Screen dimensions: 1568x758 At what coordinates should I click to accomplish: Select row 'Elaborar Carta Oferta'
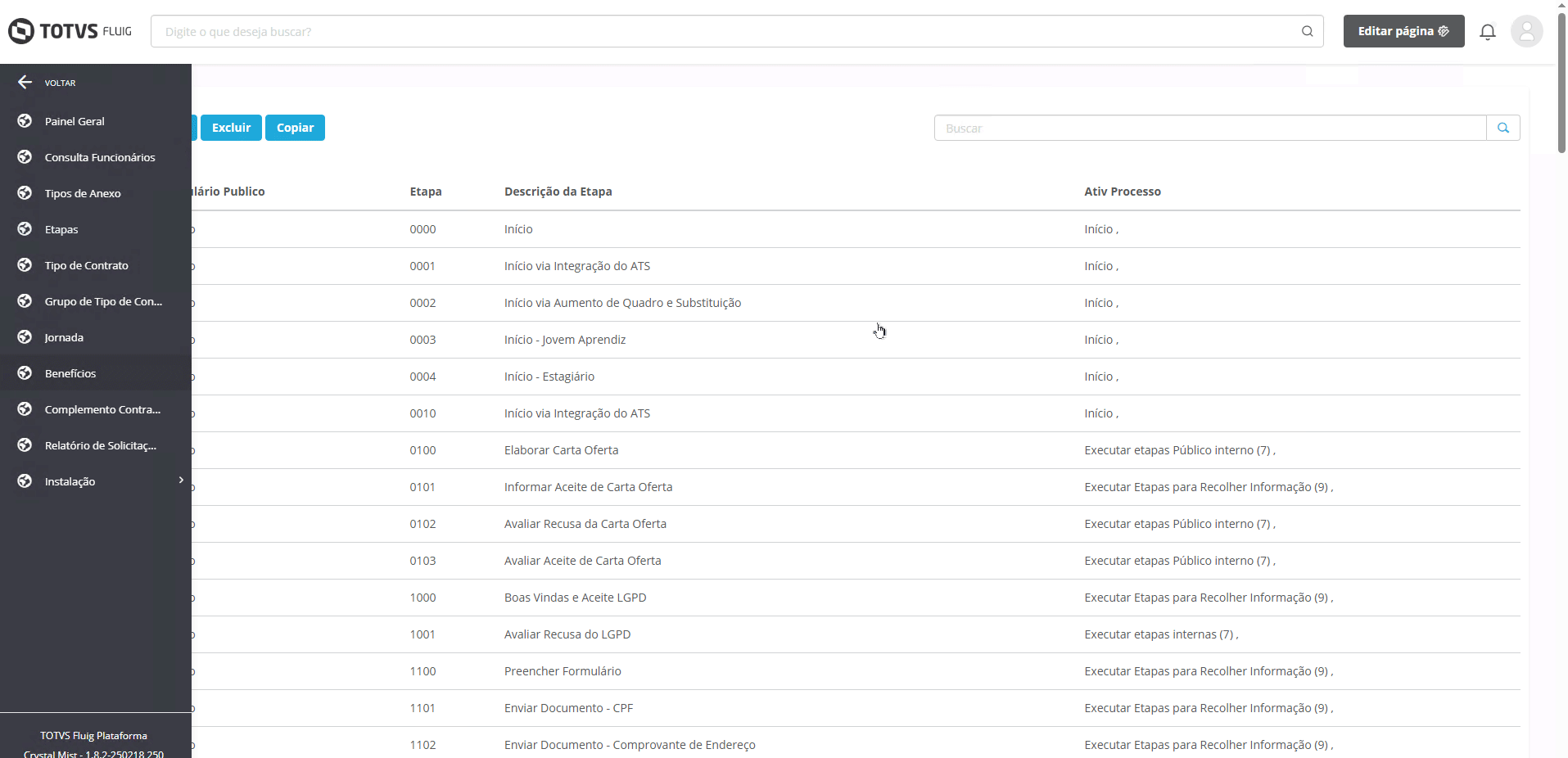[x=856, y=450]
